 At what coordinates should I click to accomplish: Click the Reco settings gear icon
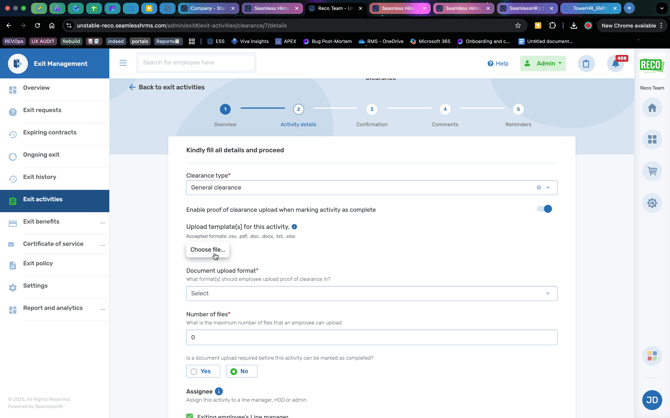(652, 203)
